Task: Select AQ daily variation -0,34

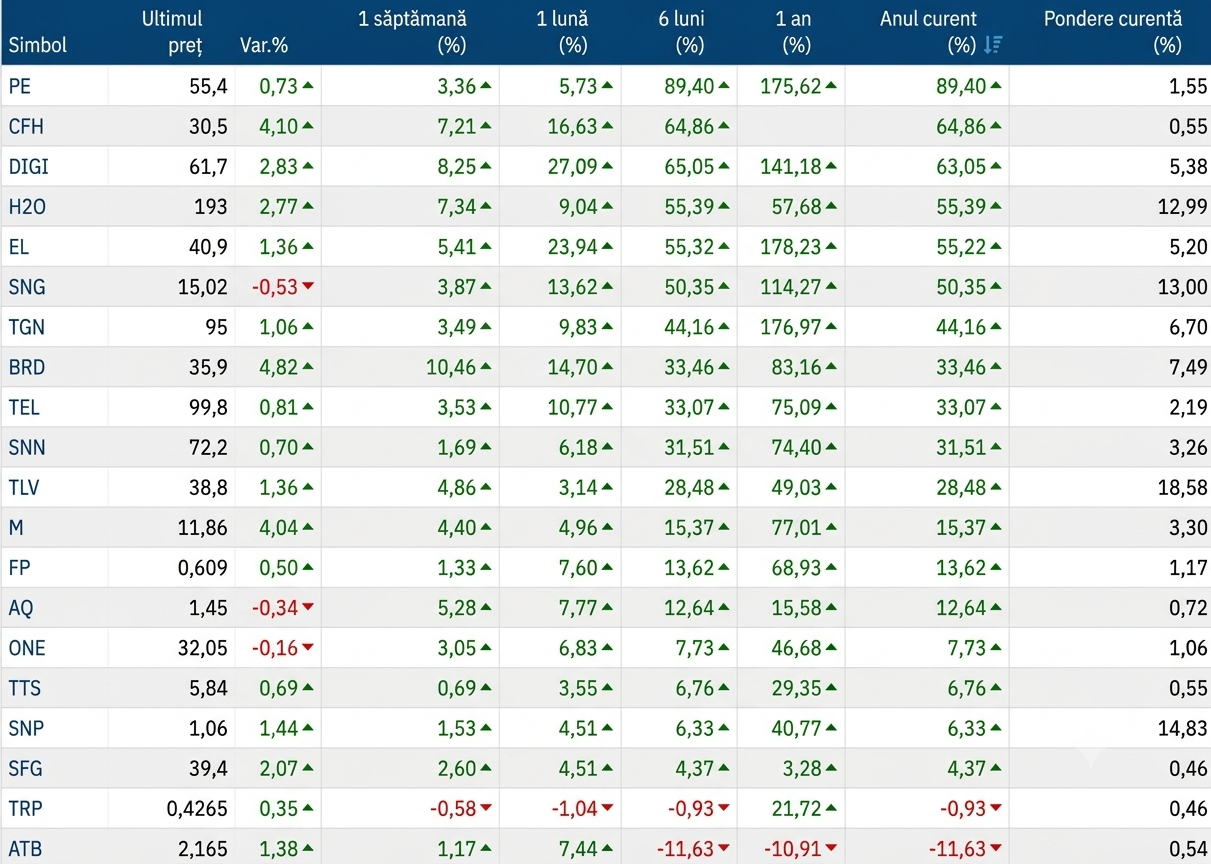Action: pyautogui.click(x=274, y=607)
